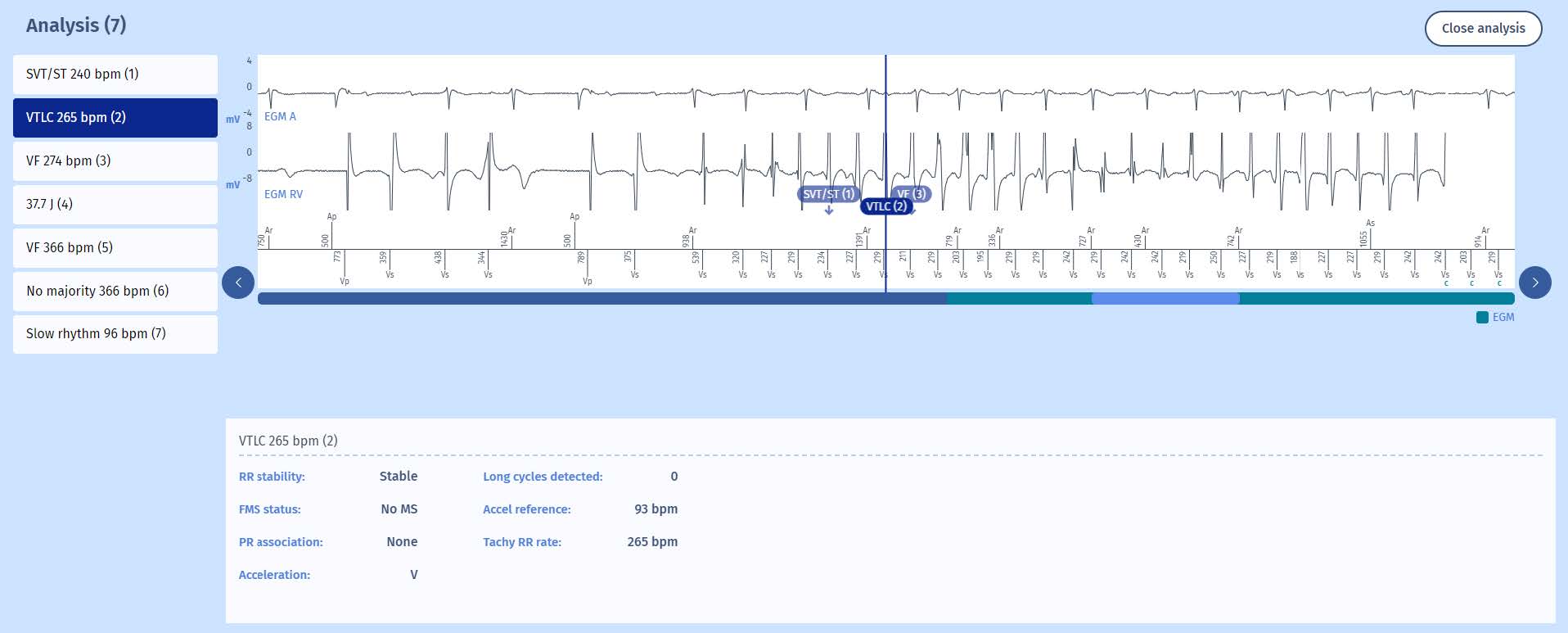Click the dark blue portion of timeline bar
Viewport: 1568px width, 633px height.
pos(602,299)
